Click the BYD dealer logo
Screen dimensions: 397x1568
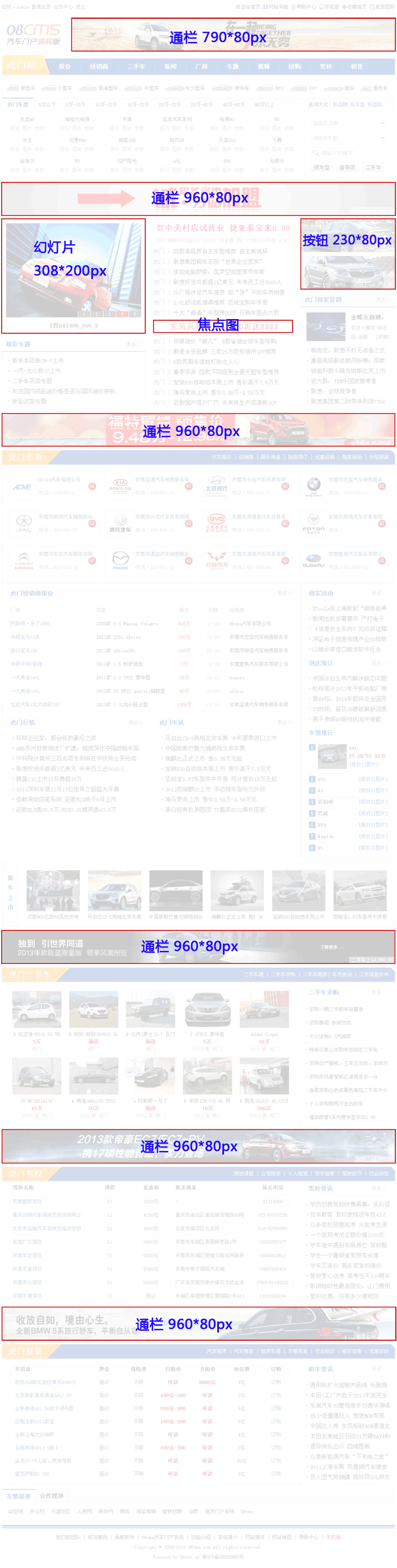click(x=216, y=522)
